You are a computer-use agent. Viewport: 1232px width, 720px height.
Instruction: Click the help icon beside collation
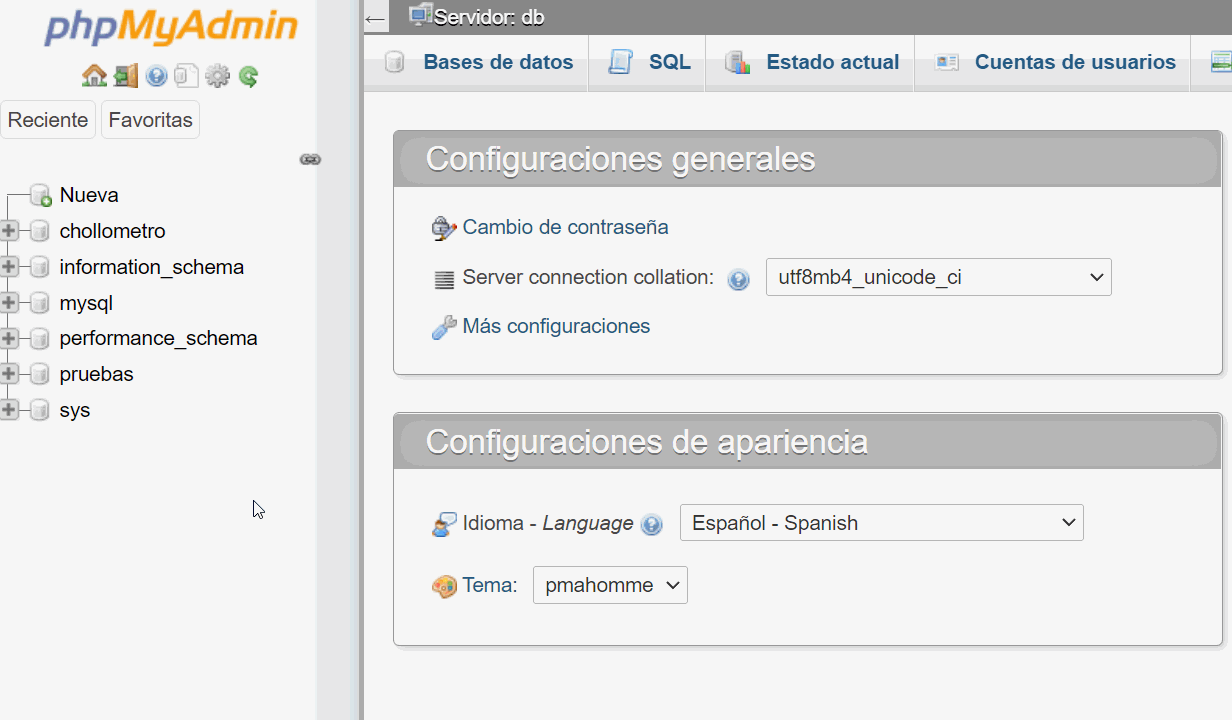click(x=738, y=279)
